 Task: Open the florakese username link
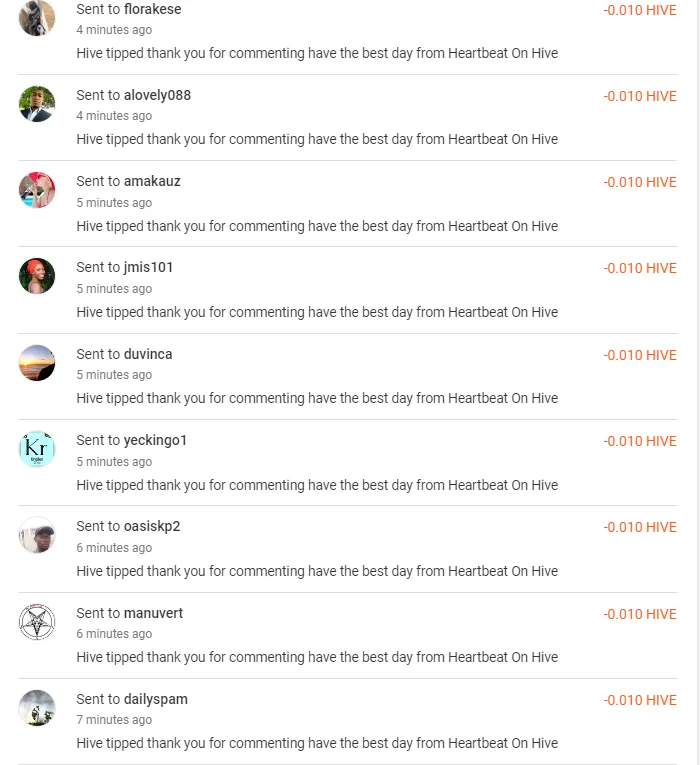pos(152,9)
